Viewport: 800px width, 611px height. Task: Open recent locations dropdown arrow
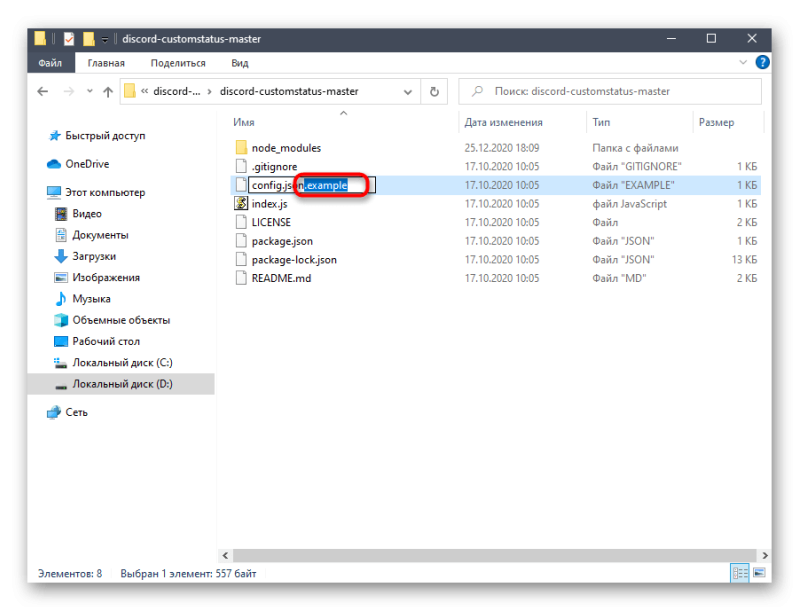90,91
